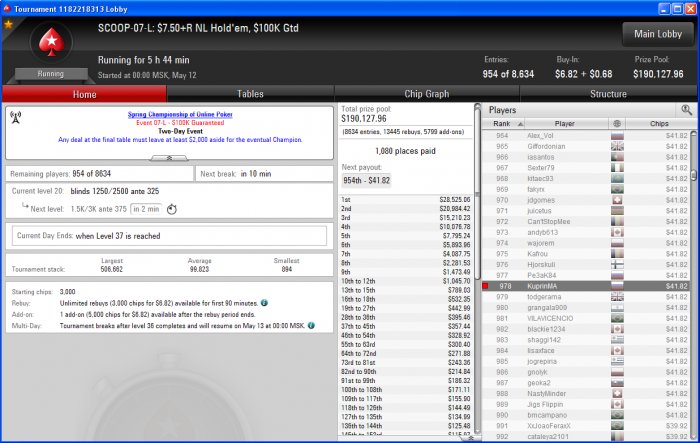700x443 pixels.
Task: Select player Pe3aK84 in the list
Action: [x=586, y=275]
